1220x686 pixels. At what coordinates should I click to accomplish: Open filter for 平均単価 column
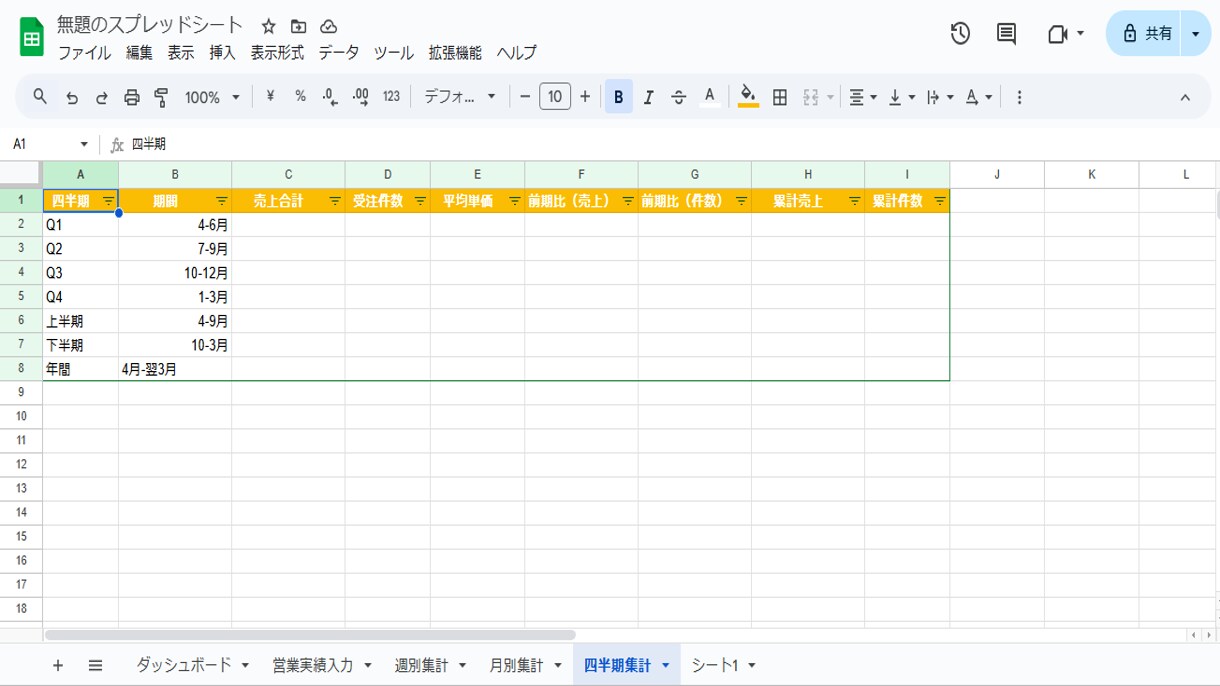point(514,201)
